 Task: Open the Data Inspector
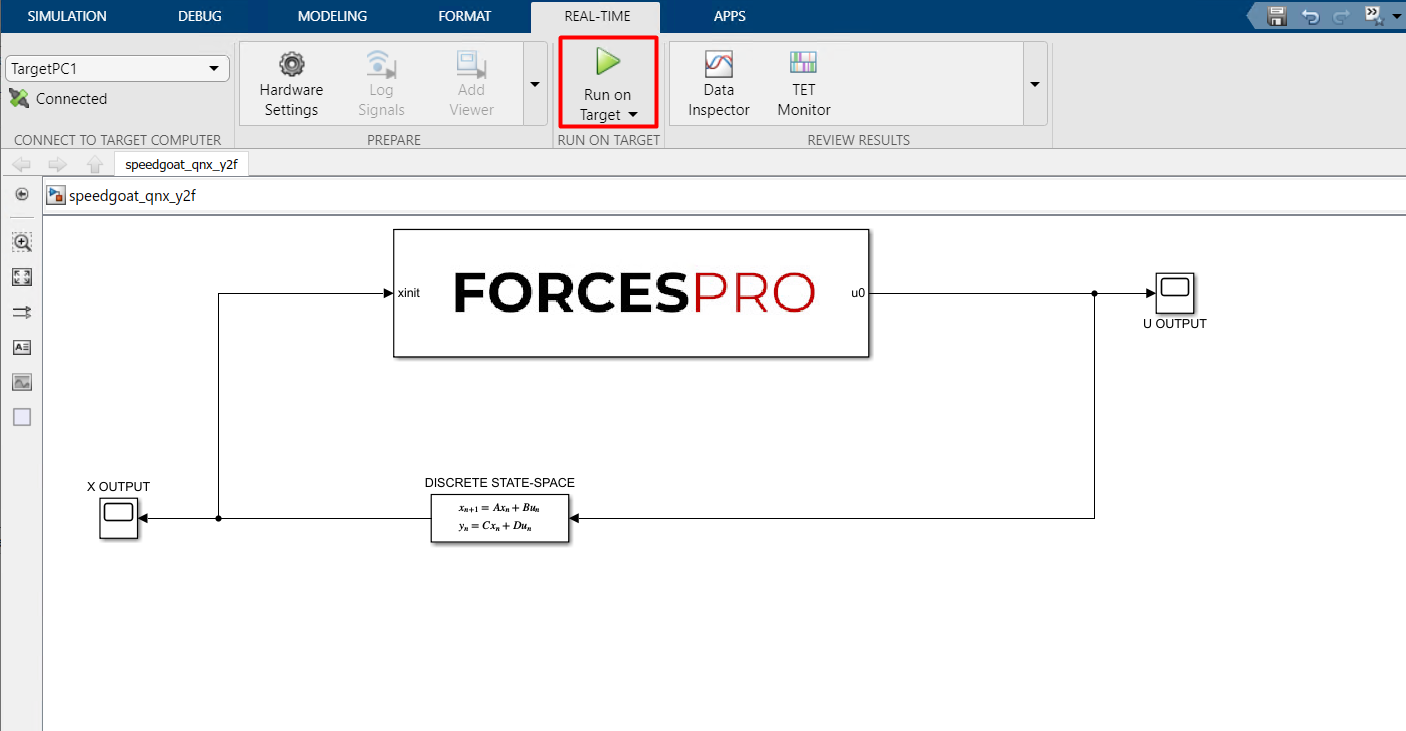[718, 65]
